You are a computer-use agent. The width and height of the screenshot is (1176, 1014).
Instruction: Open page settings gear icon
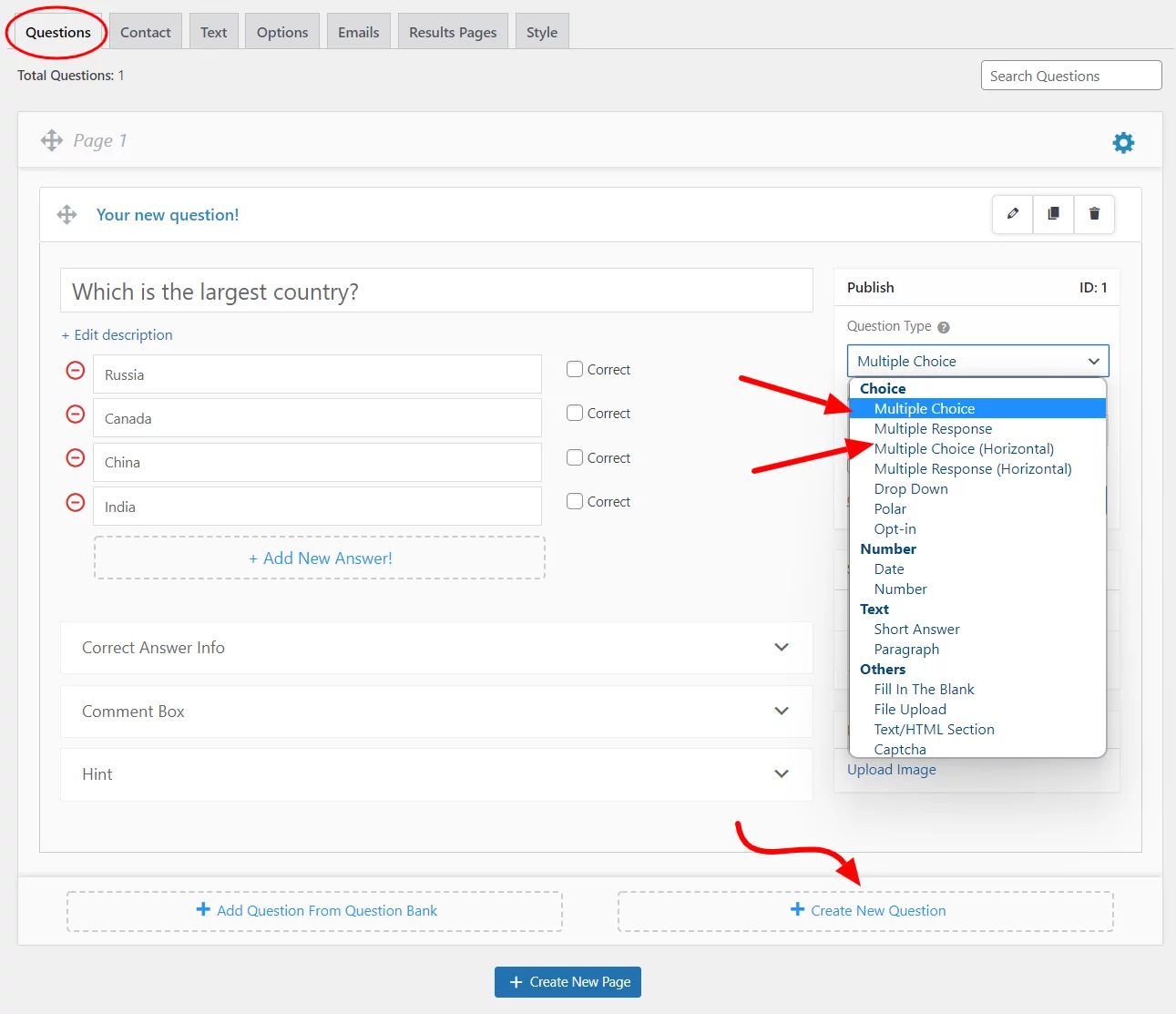[x=1123, y=143]
